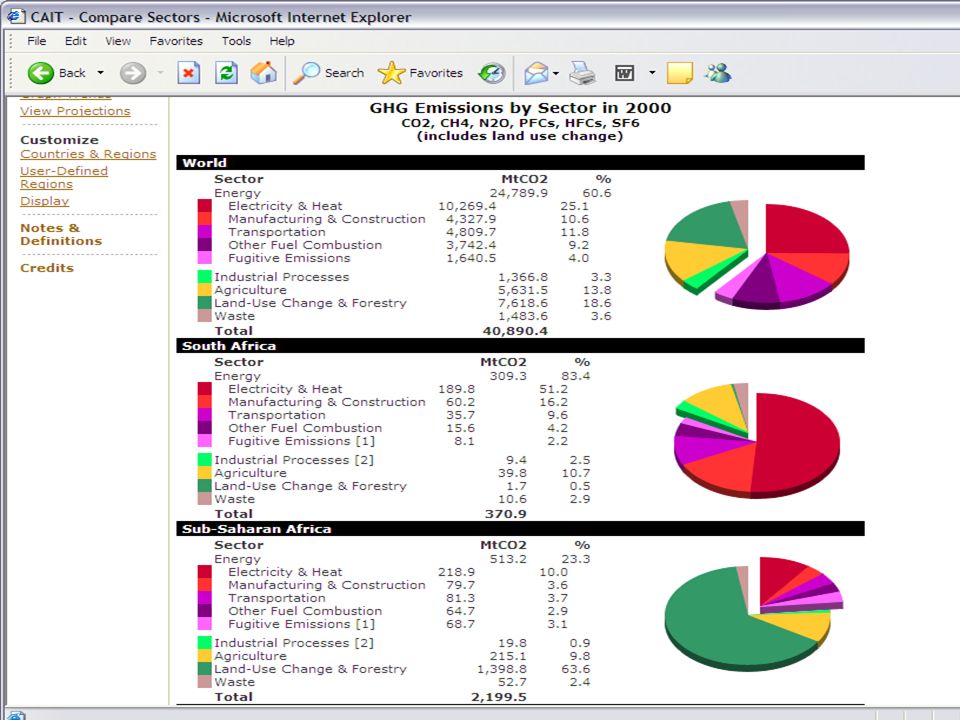Edit the page with the Word icon
This screenshot has height=720, width=960.
pos(624,73)
